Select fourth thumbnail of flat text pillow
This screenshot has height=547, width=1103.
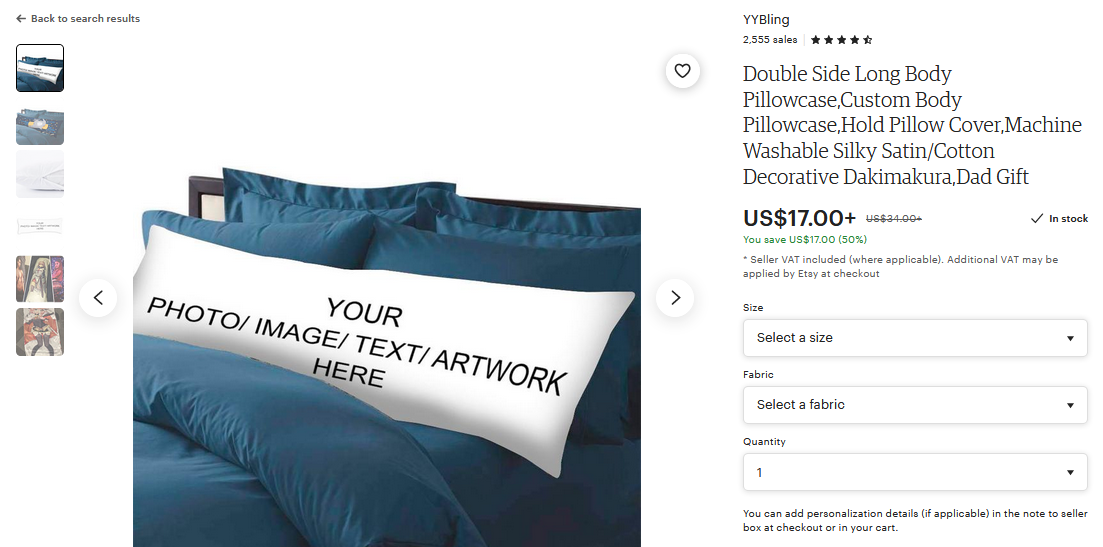click(x=40, y=226)
